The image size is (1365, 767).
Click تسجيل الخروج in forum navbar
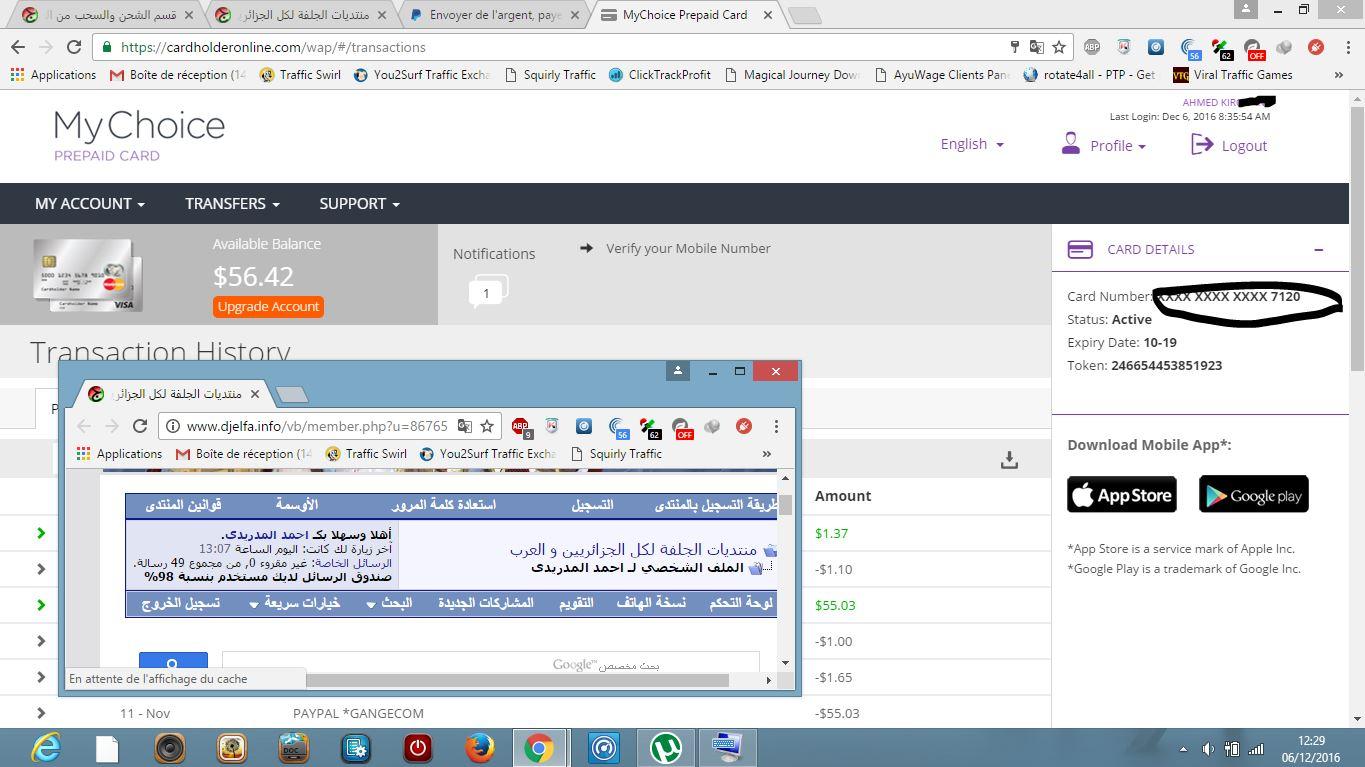pyautogui.click(x=180, y=603)
